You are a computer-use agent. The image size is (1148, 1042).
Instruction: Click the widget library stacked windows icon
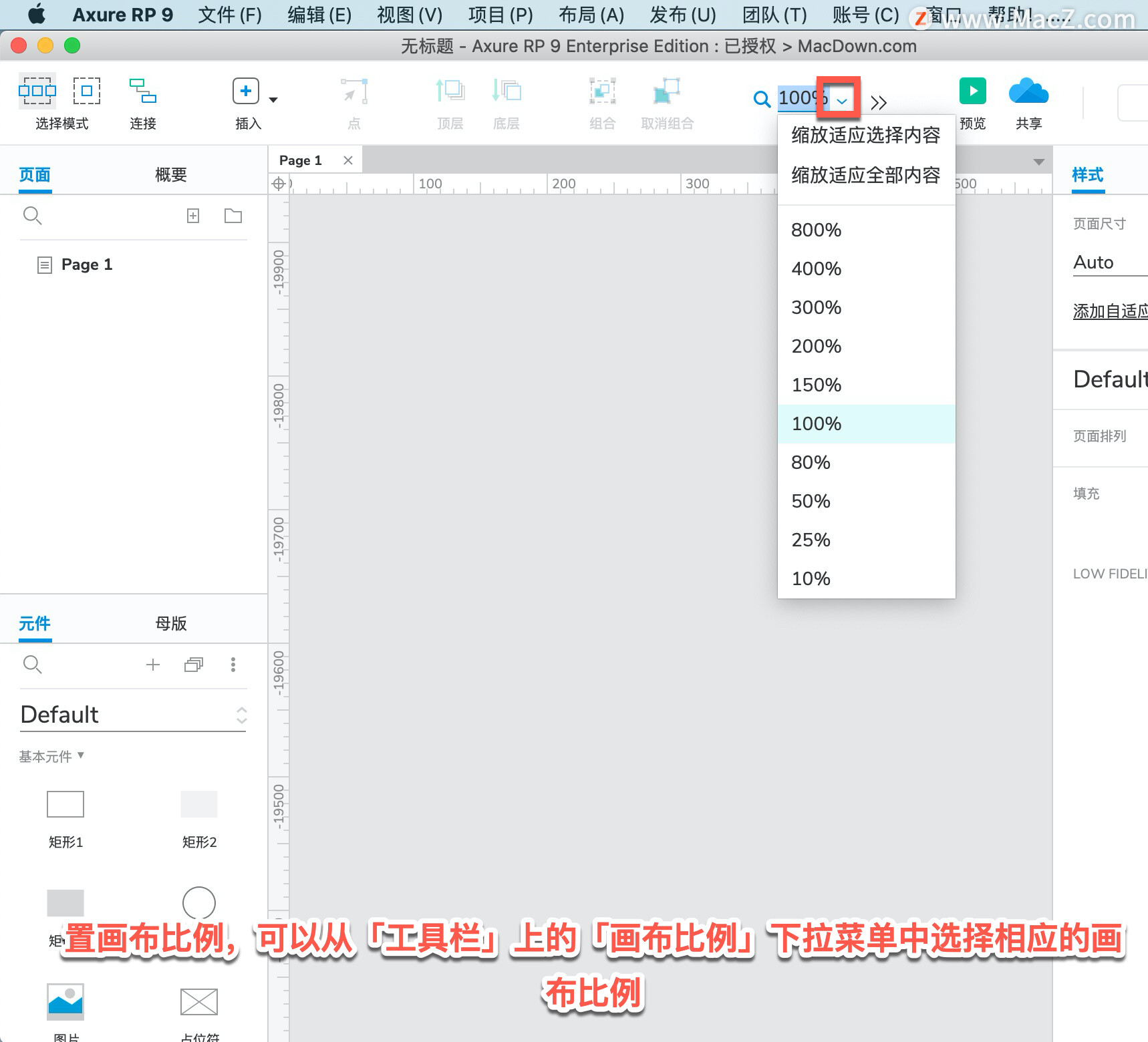194,665
